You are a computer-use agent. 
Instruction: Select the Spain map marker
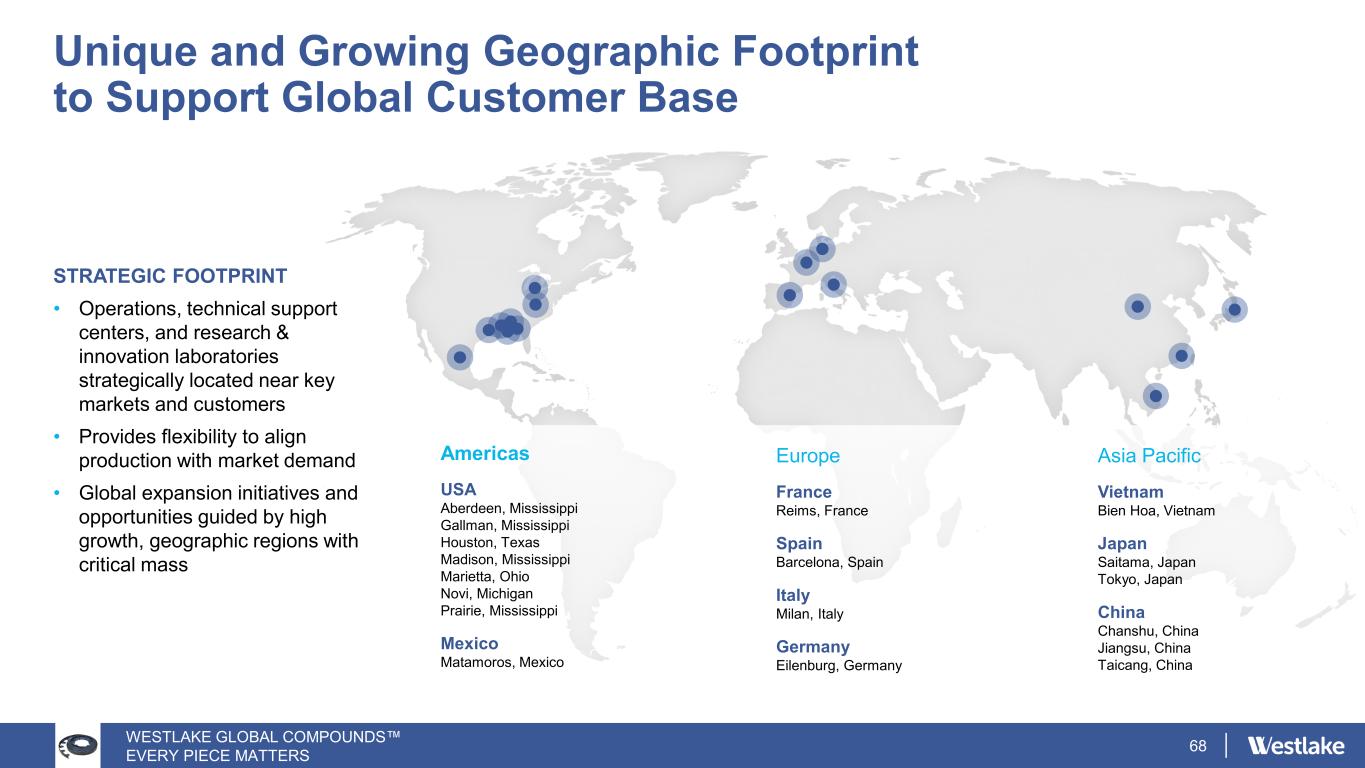[790, 295]
